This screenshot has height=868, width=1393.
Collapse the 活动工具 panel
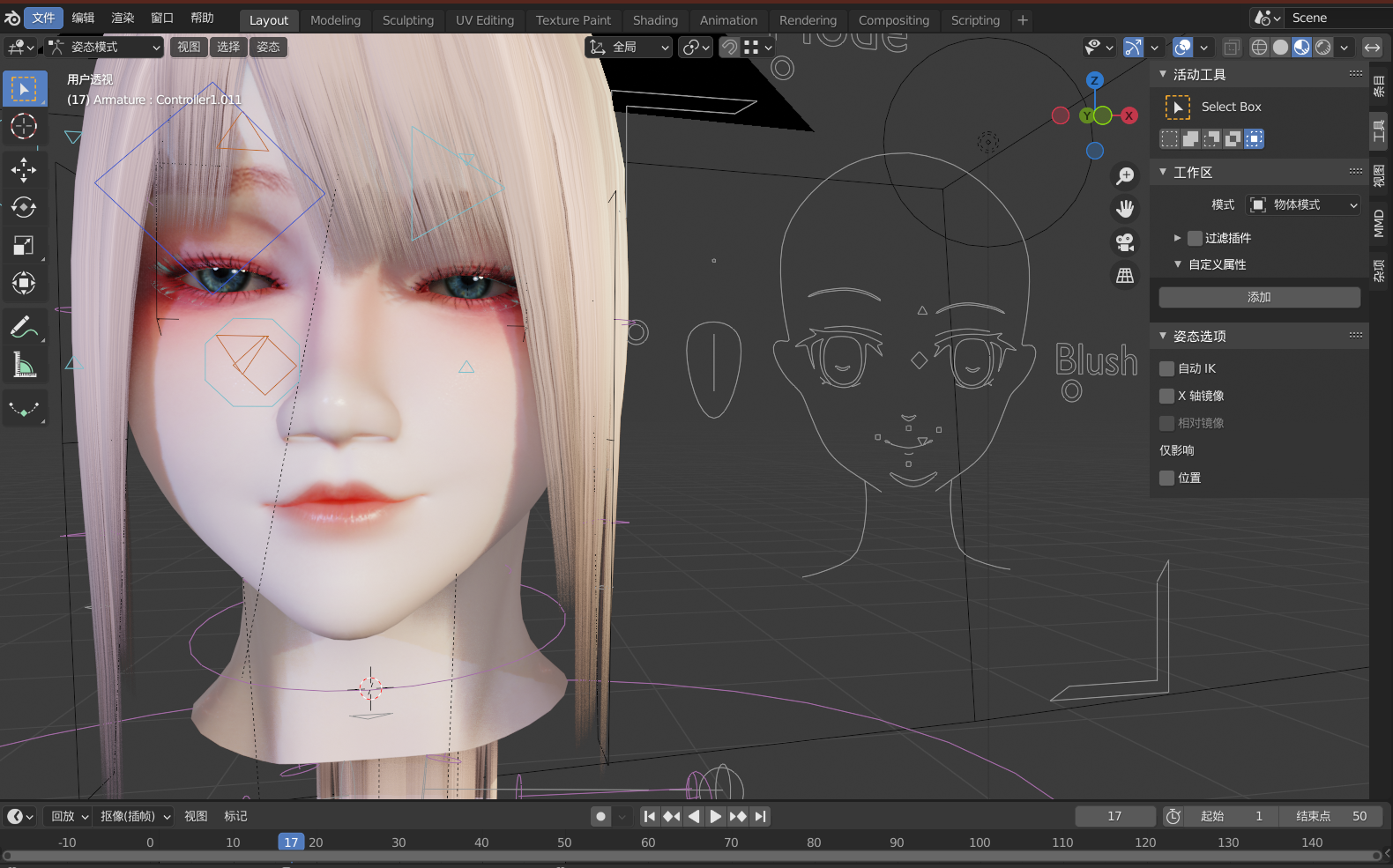(1164, 74)
